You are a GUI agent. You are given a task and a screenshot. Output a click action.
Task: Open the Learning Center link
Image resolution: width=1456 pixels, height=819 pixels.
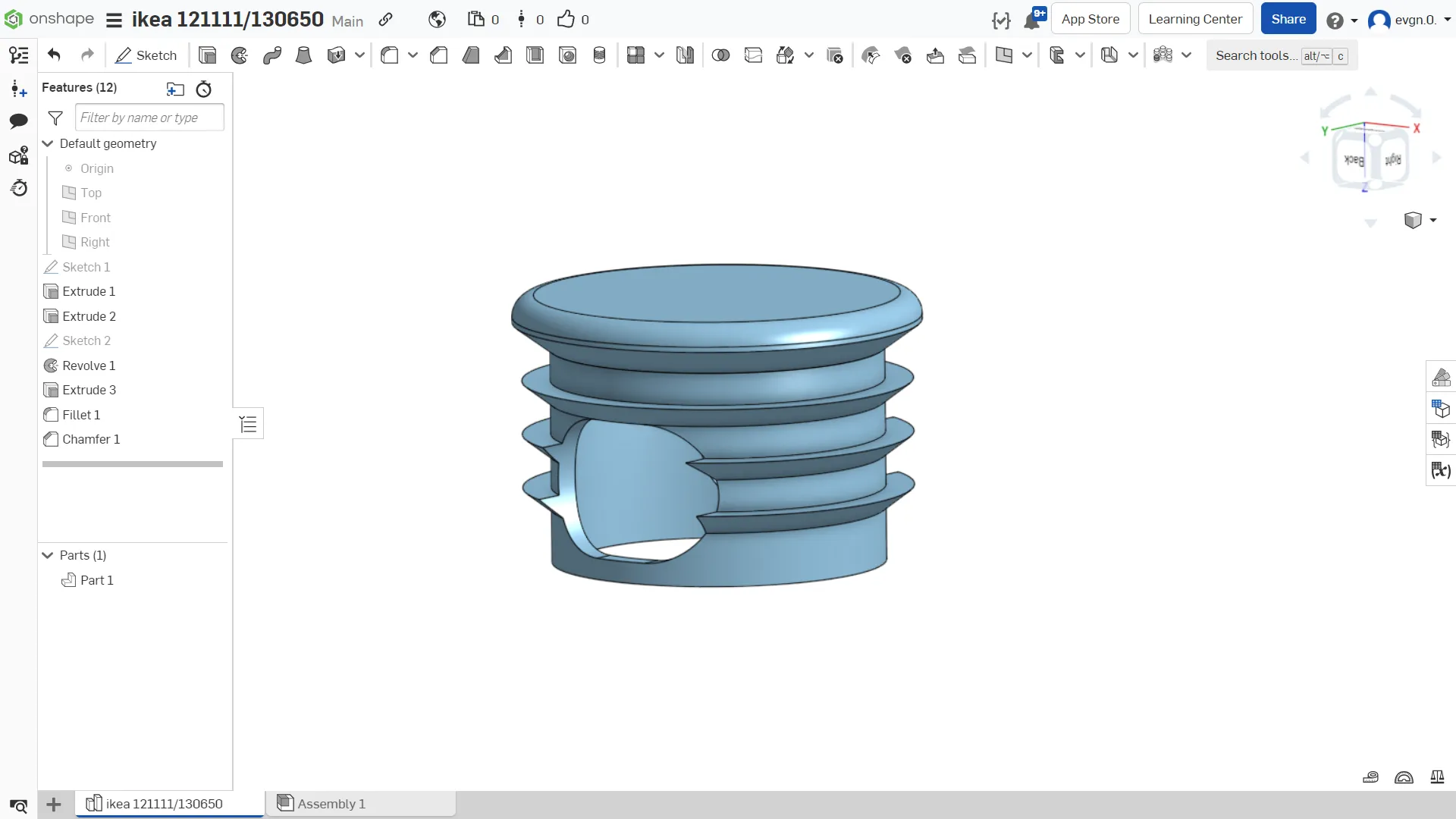pyautogui.click(x=1194, y=19)
